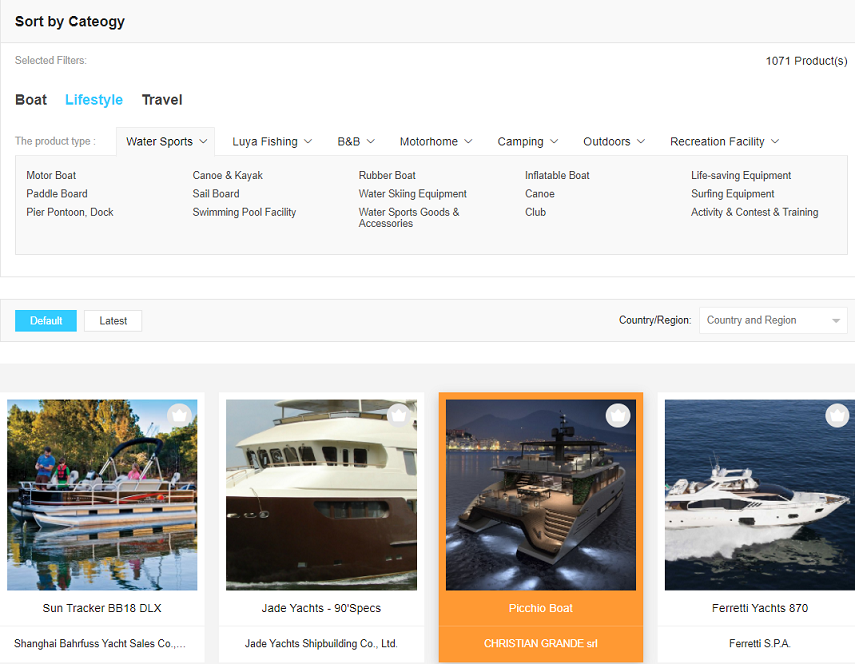855x664 pixels.
Task: Sort products by Latest
Action: 113,321
